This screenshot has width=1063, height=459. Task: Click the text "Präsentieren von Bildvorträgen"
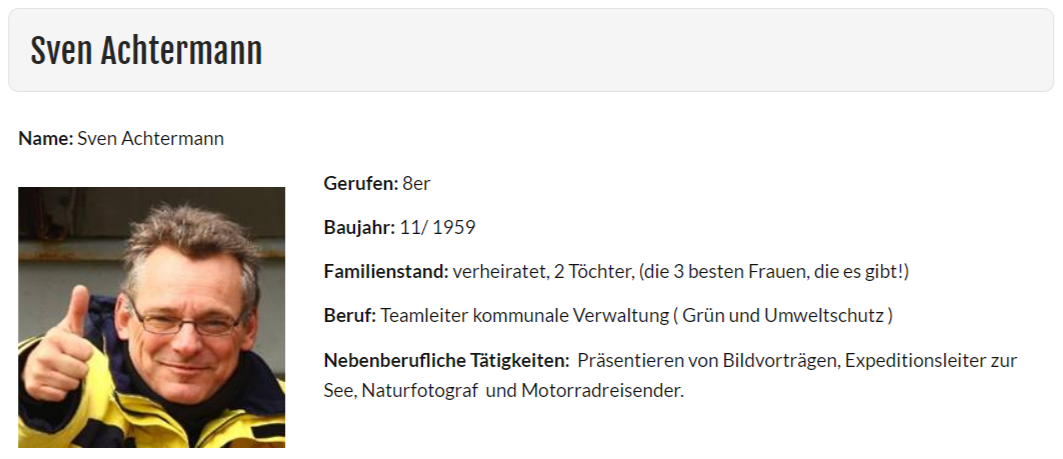pos(708,360)
